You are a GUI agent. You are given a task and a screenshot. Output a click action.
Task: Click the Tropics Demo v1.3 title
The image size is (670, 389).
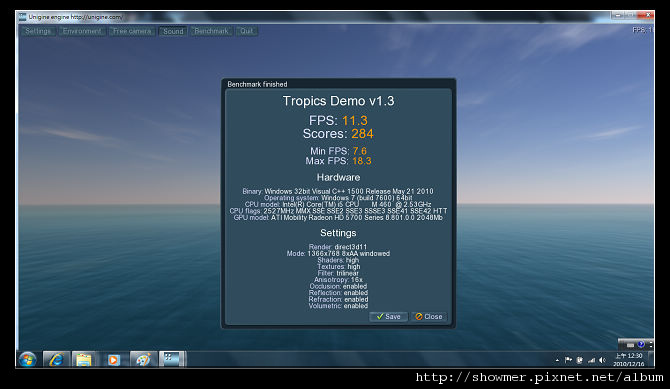point(338,101)
